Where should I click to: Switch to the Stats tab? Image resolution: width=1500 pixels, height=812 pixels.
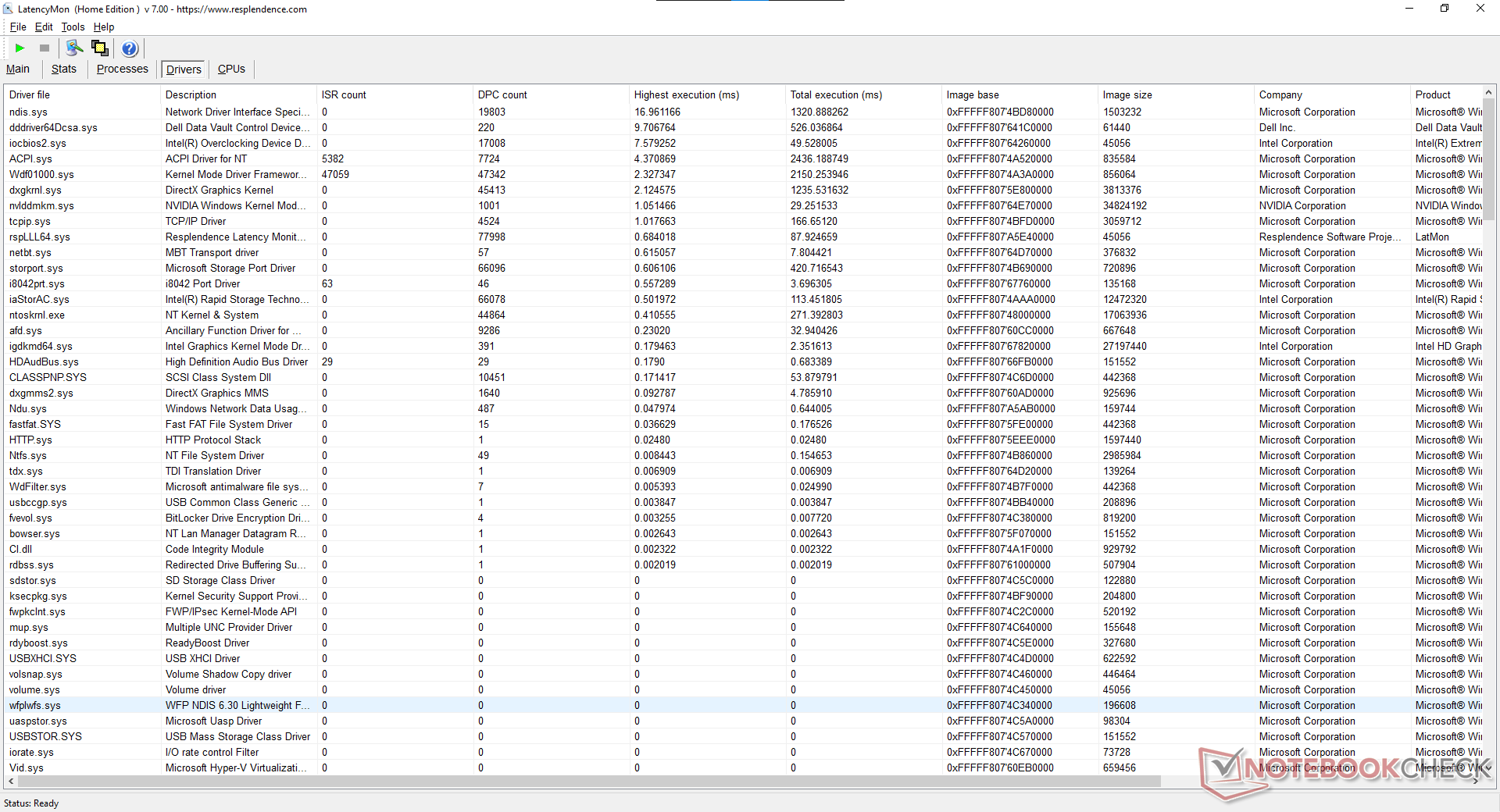(x=64, y=69)
